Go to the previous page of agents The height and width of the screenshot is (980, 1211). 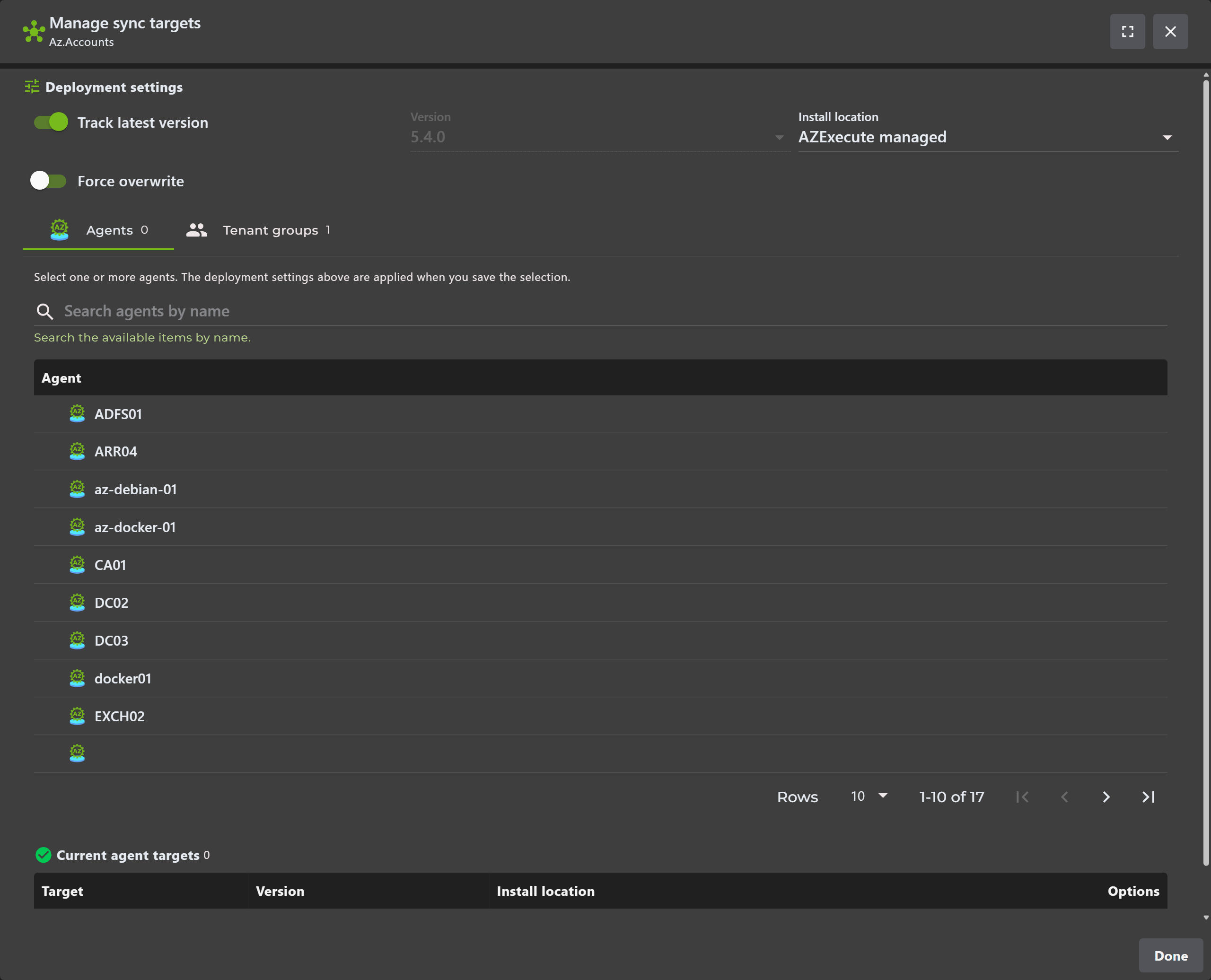[x=1064, y=796]
